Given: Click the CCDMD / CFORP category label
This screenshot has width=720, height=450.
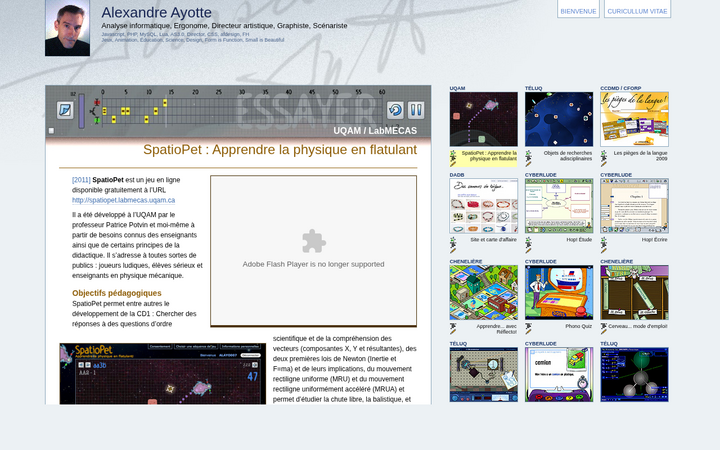Looking at the screenshot, I should [x=621, y=88].
